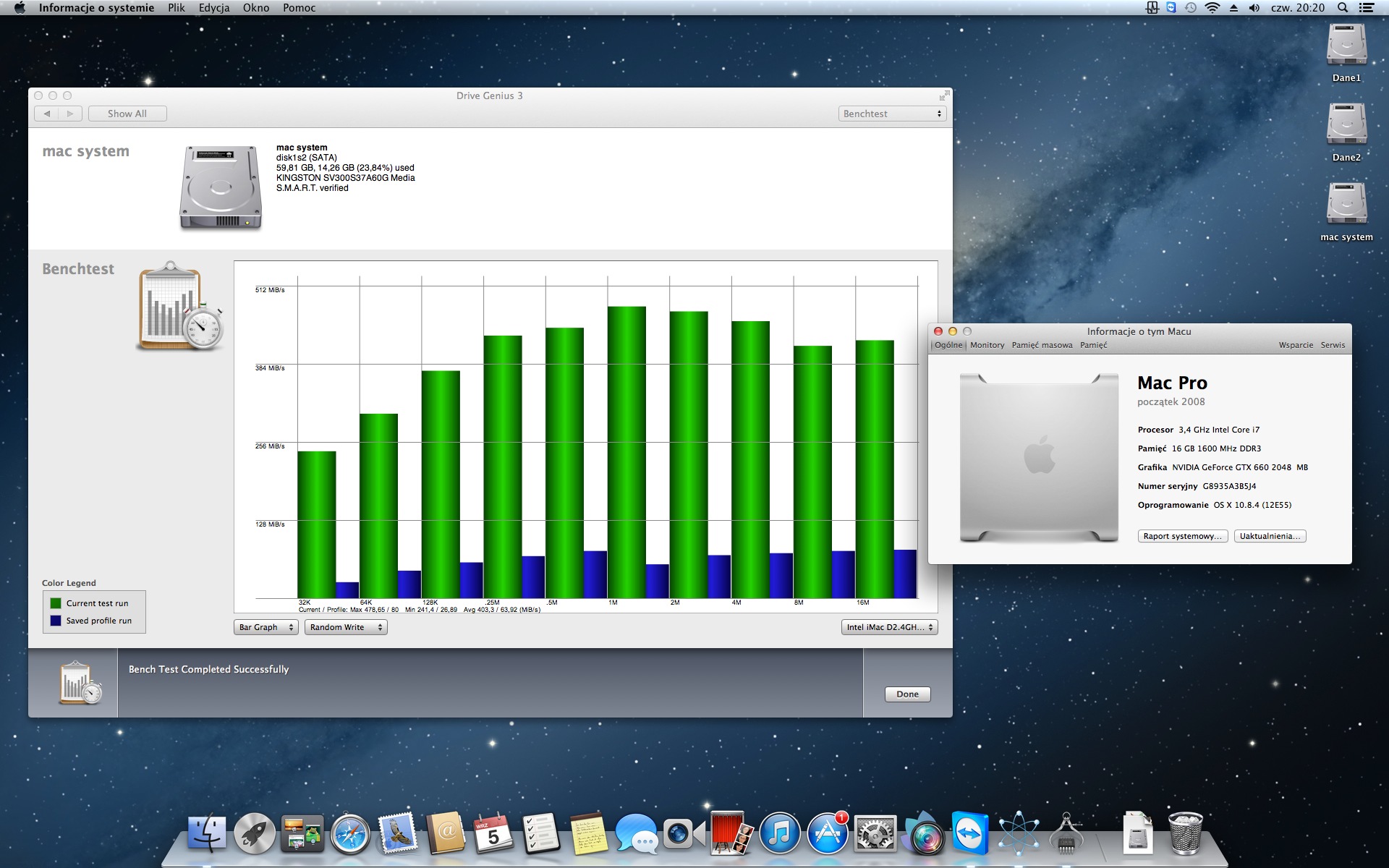Open the Apple menu
Image resolution: width=1389 pixels, height=868 pixels.
pos(20,8)
